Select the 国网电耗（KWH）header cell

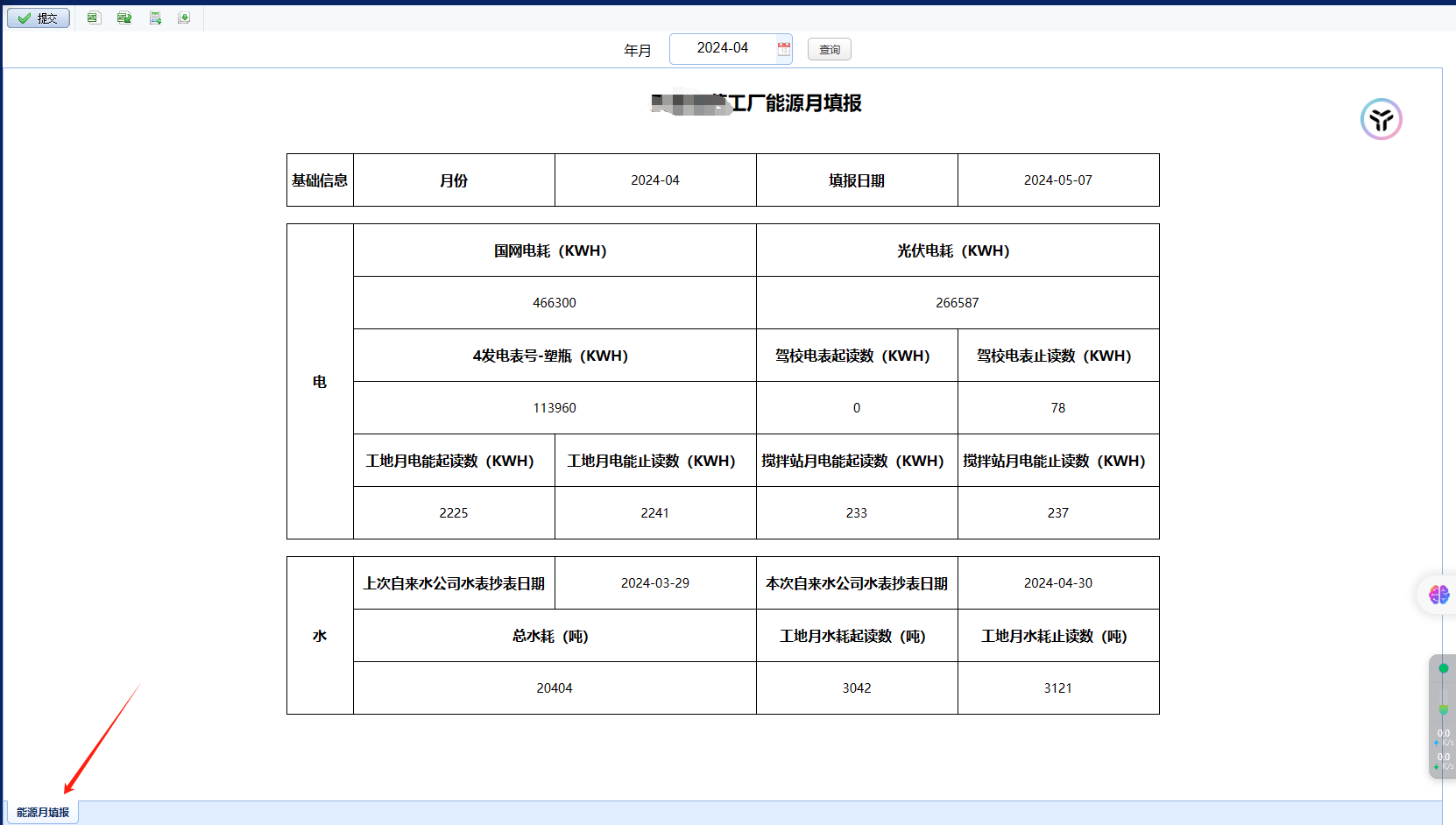click(555, 250)
